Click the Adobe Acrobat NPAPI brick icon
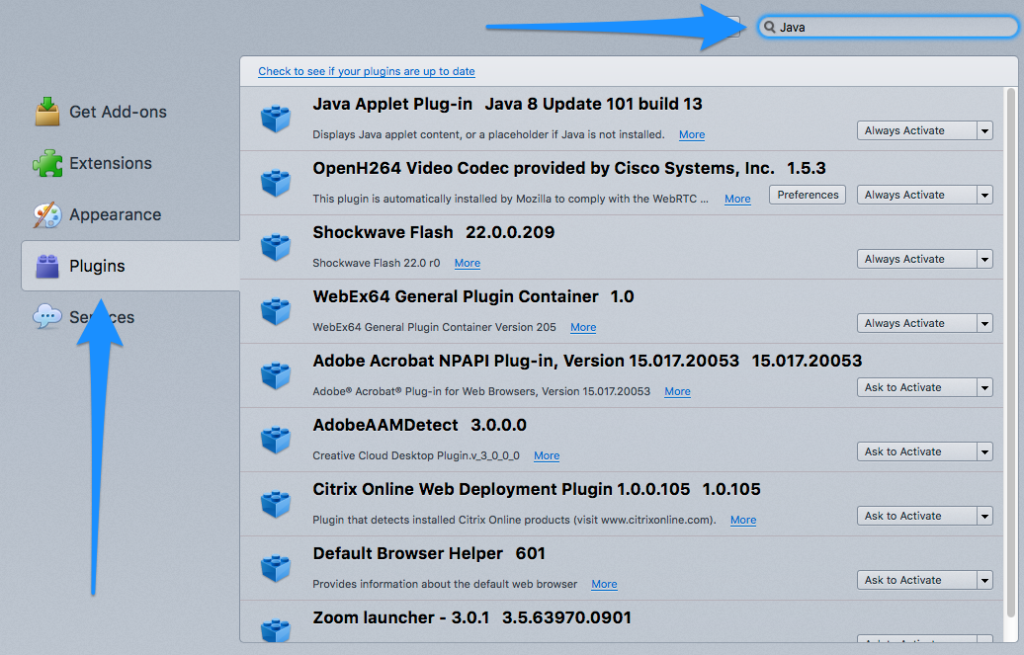Viewport: 1024px width, 655px height. click(x=276, y=375)
